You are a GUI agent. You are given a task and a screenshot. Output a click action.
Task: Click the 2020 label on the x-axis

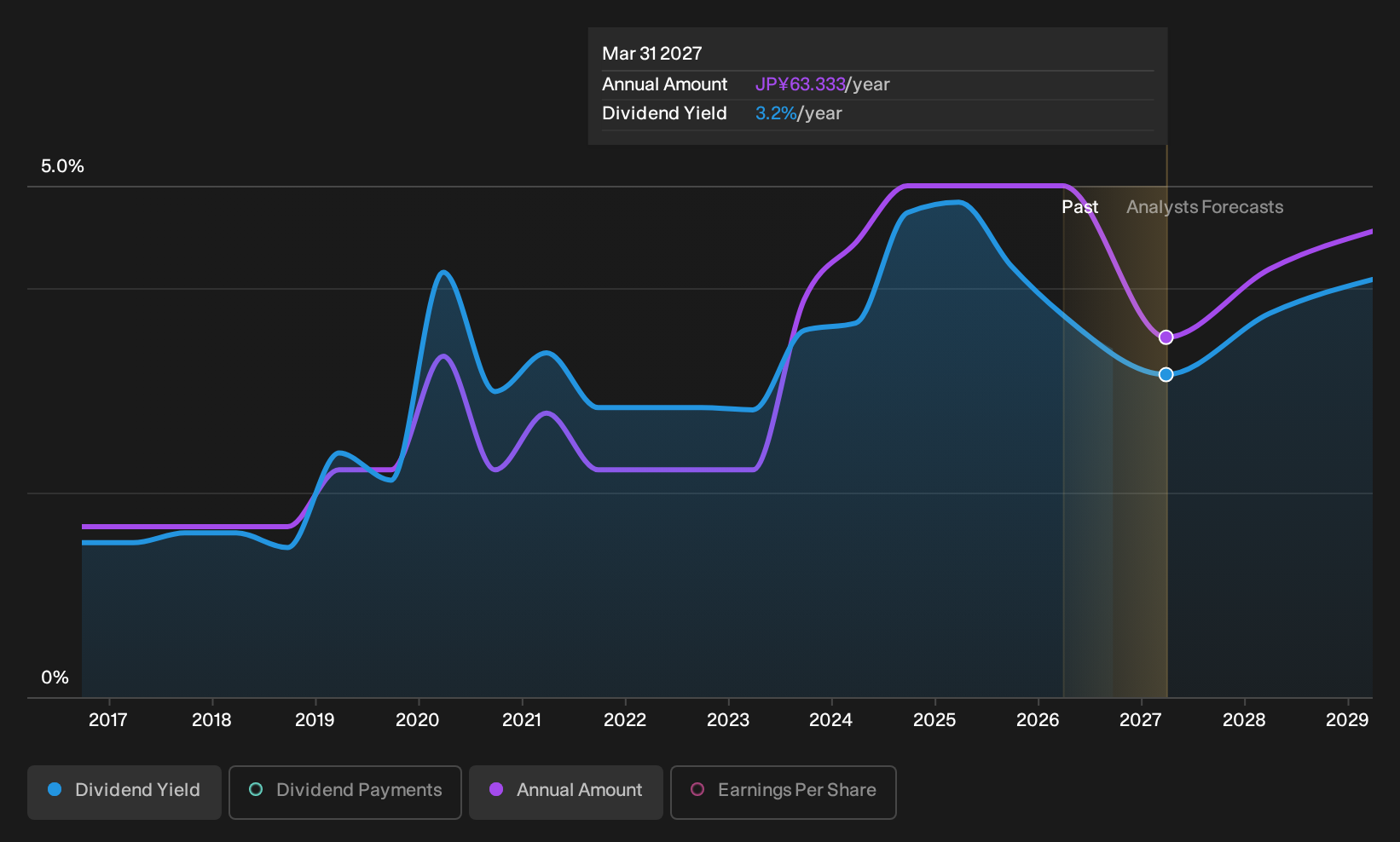tap(418, 720)
